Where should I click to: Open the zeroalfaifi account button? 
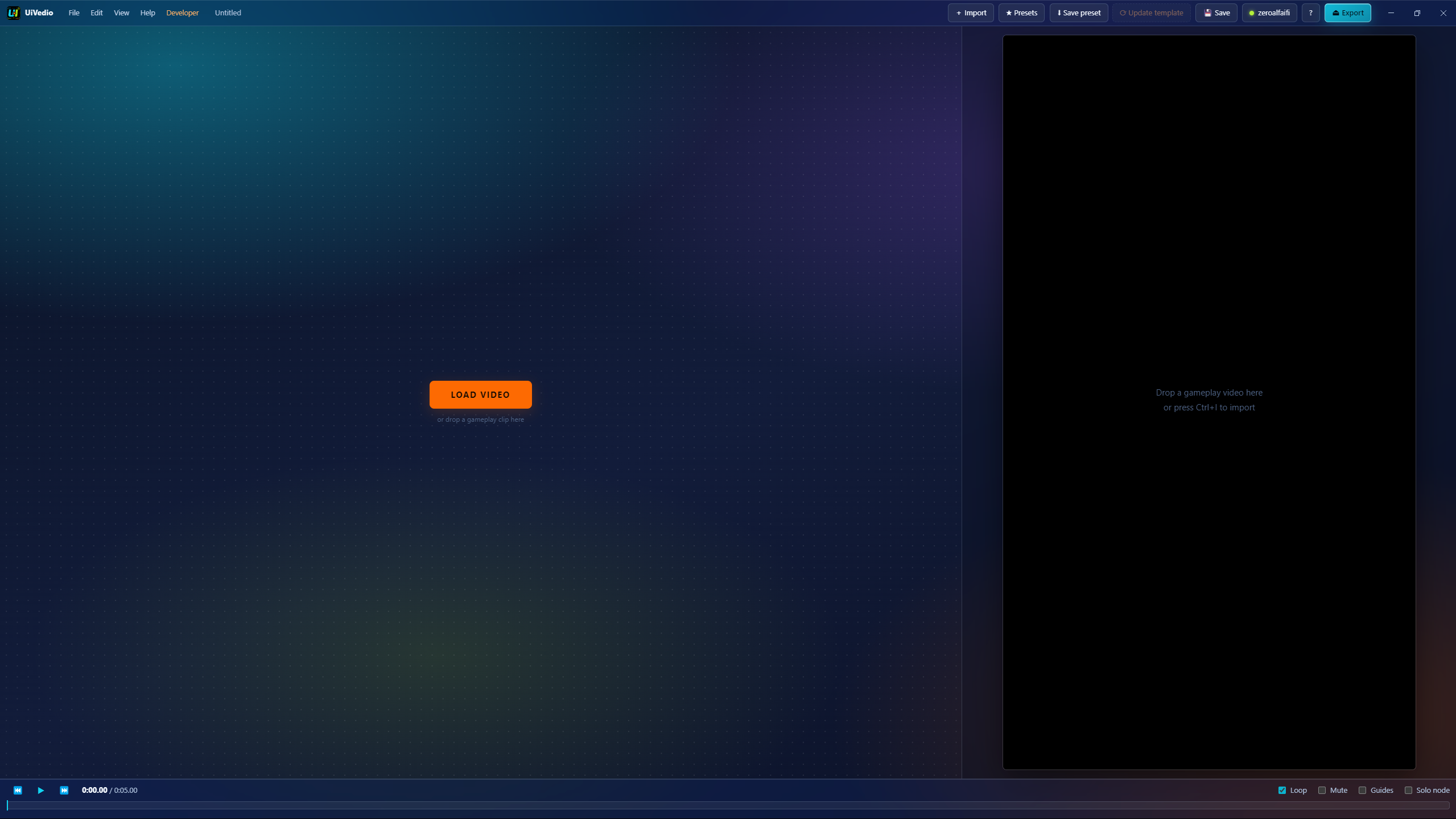pyautogui.click(x=1269, y=13)
